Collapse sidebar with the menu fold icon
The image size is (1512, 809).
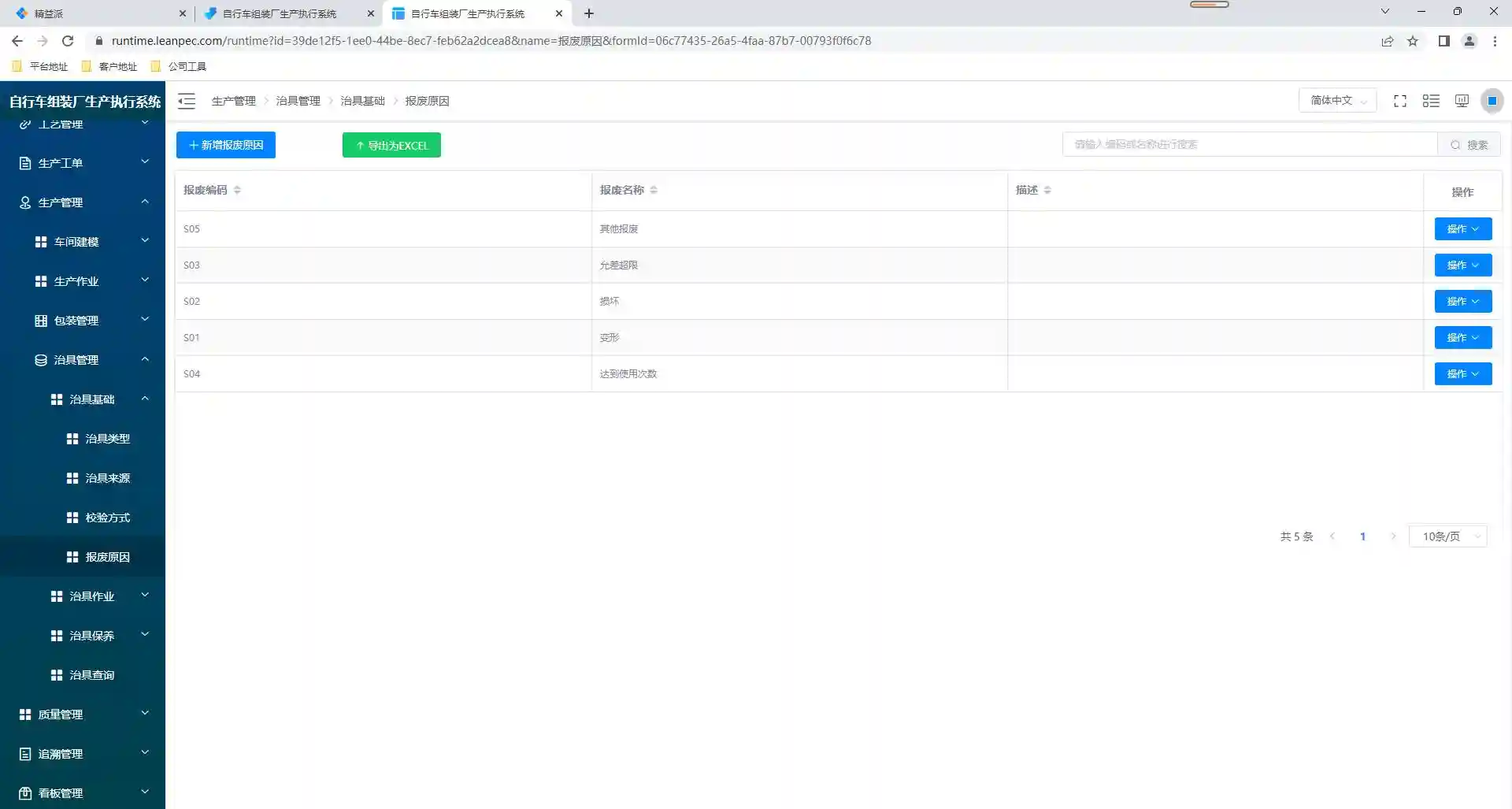(187, 101)
